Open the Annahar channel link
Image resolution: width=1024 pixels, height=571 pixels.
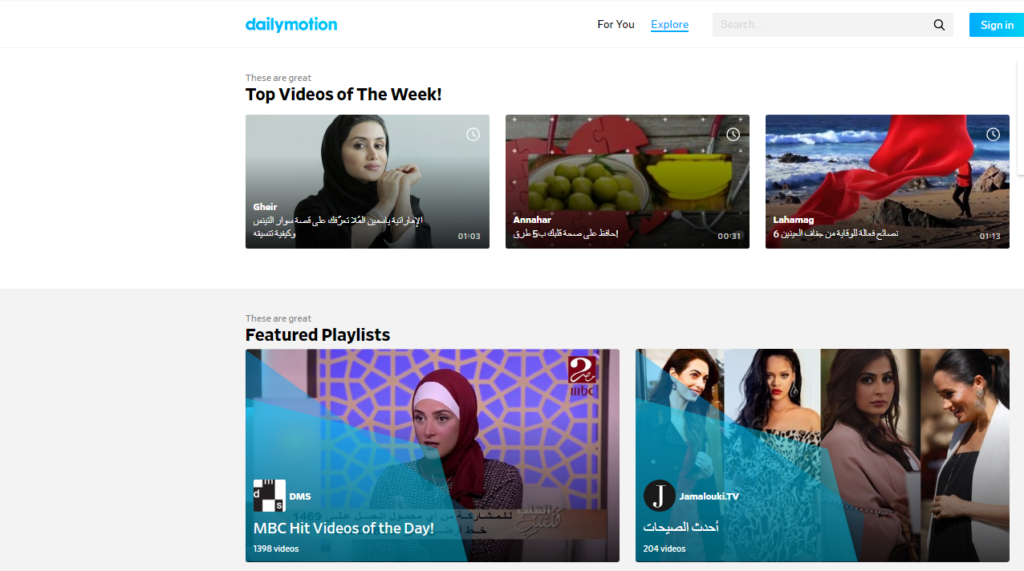tap(532, 220)
